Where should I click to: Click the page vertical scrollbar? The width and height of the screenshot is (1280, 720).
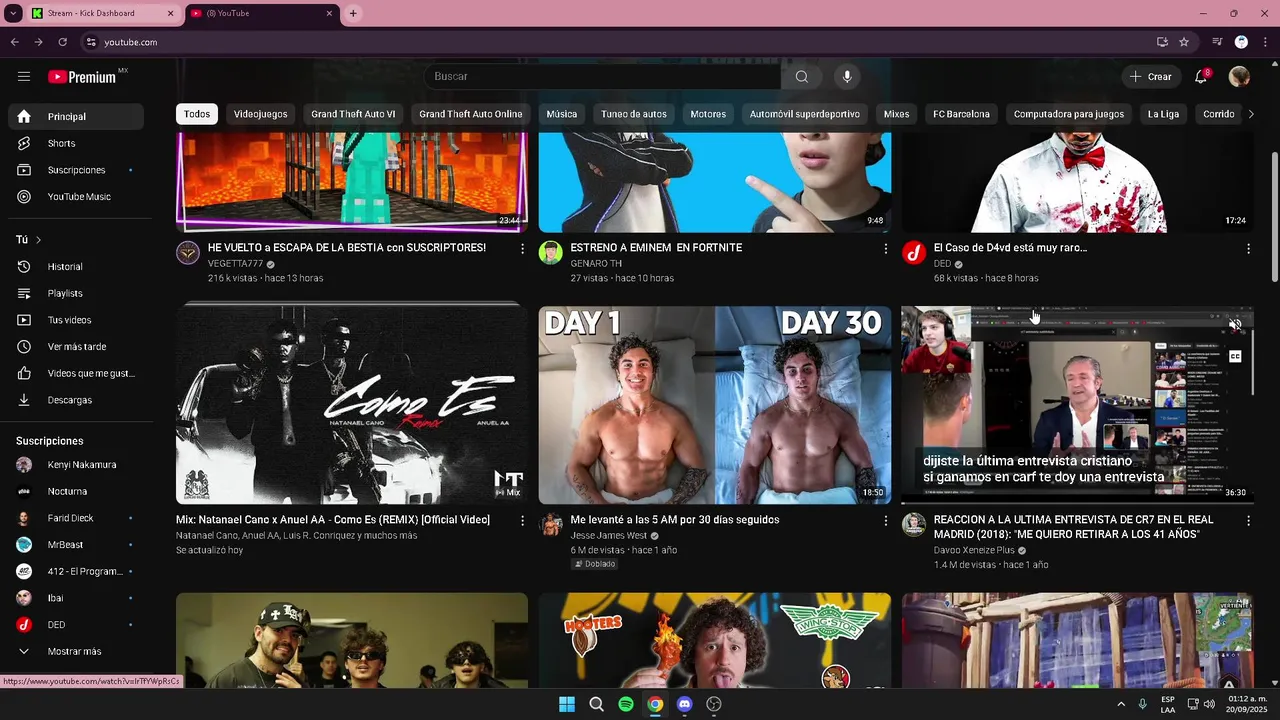point(1274,218)
